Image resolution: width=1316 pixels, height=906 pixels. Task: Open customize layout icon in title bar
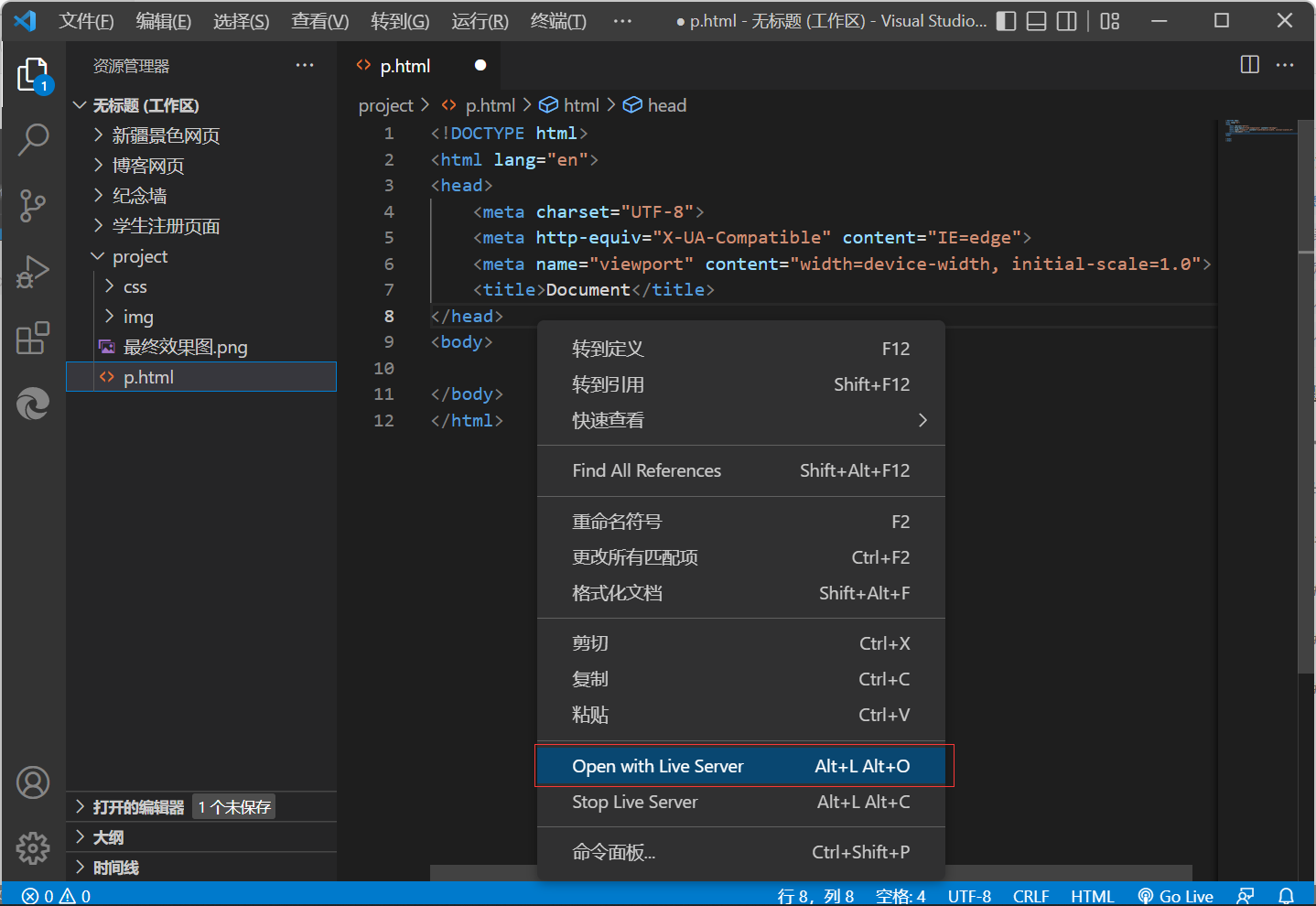click(x=1110, y=21)
